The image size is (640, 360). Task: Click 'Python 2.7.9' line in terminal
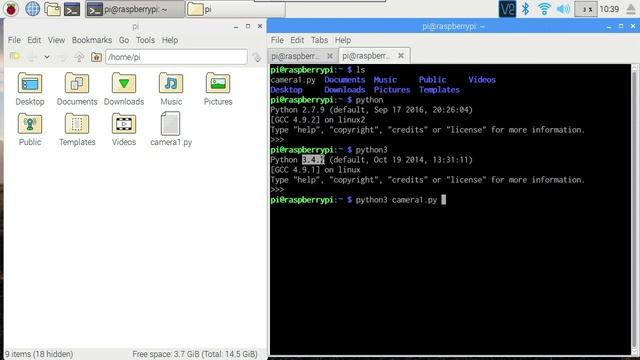click(x=371, y=110)
